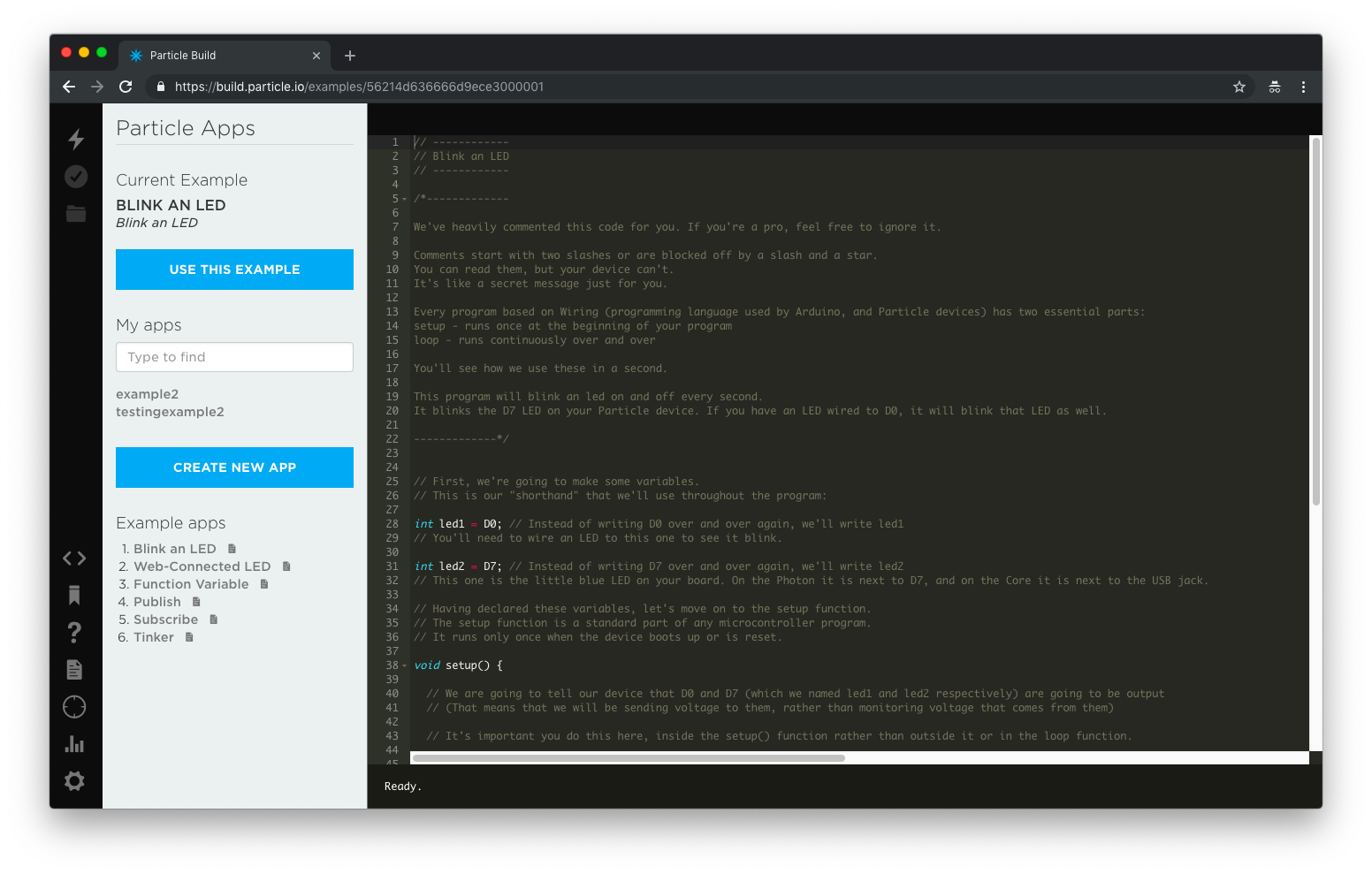Click the 'Ready.' status message
Screen dimensions: 1372x874
[403, 787]
